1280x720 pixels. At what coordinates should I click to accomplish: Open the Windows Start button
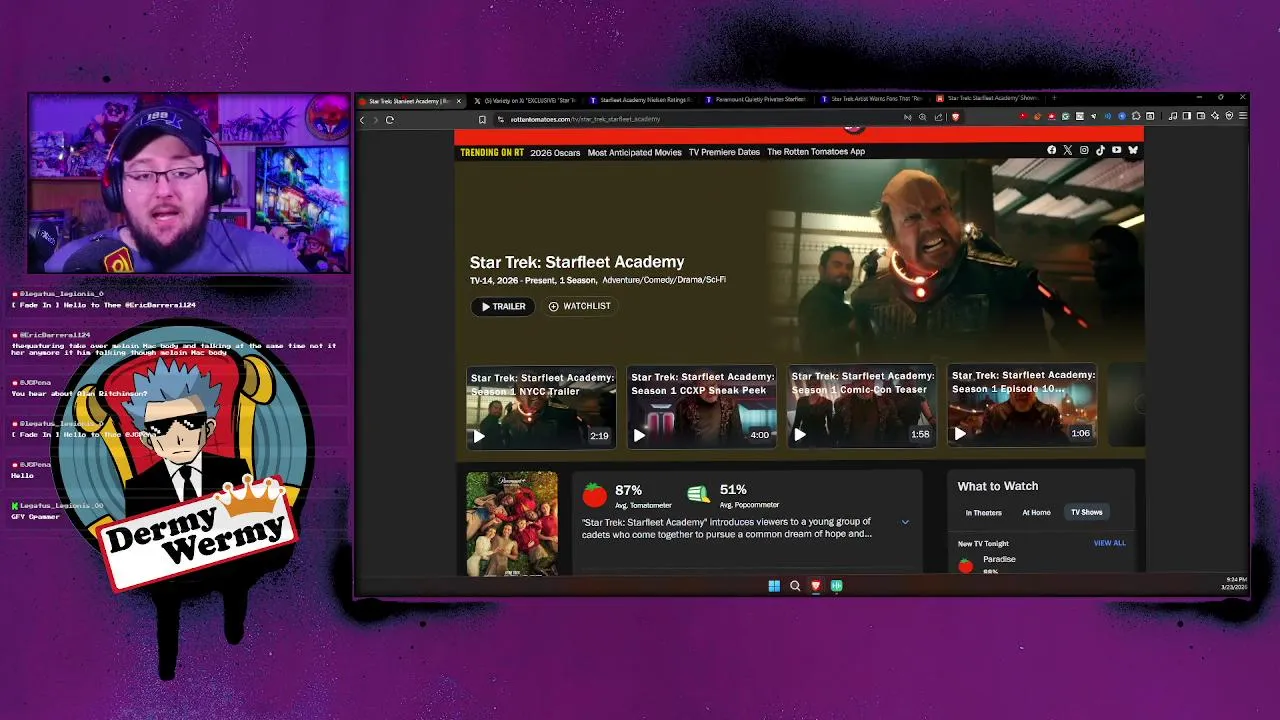(774, 586)
